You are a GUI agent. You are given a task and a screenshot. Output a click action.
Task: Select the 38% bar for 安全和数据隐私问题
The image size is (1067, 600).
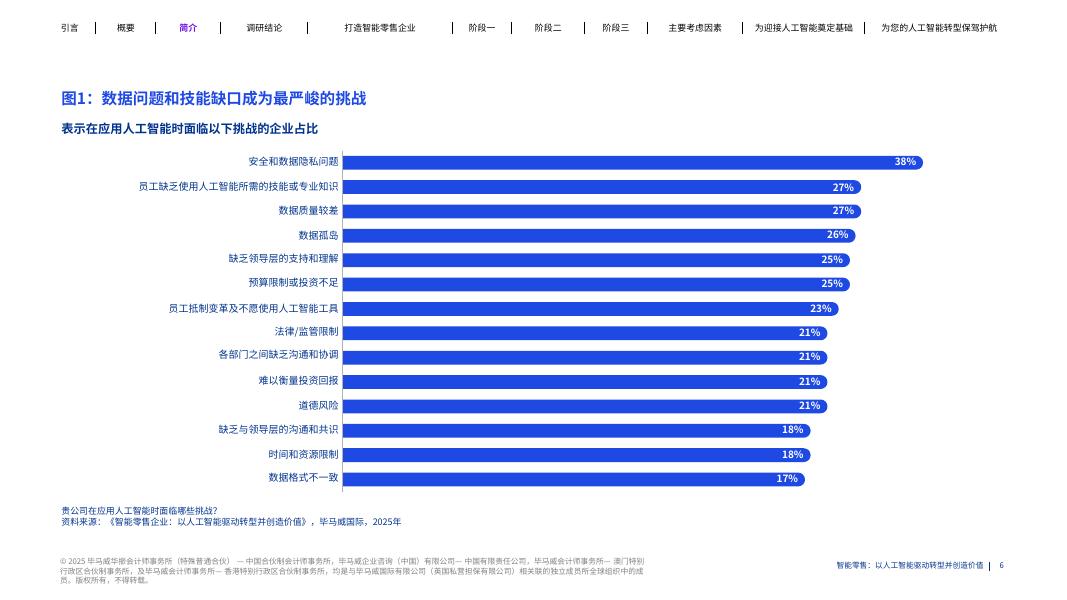tap(630, 162)
